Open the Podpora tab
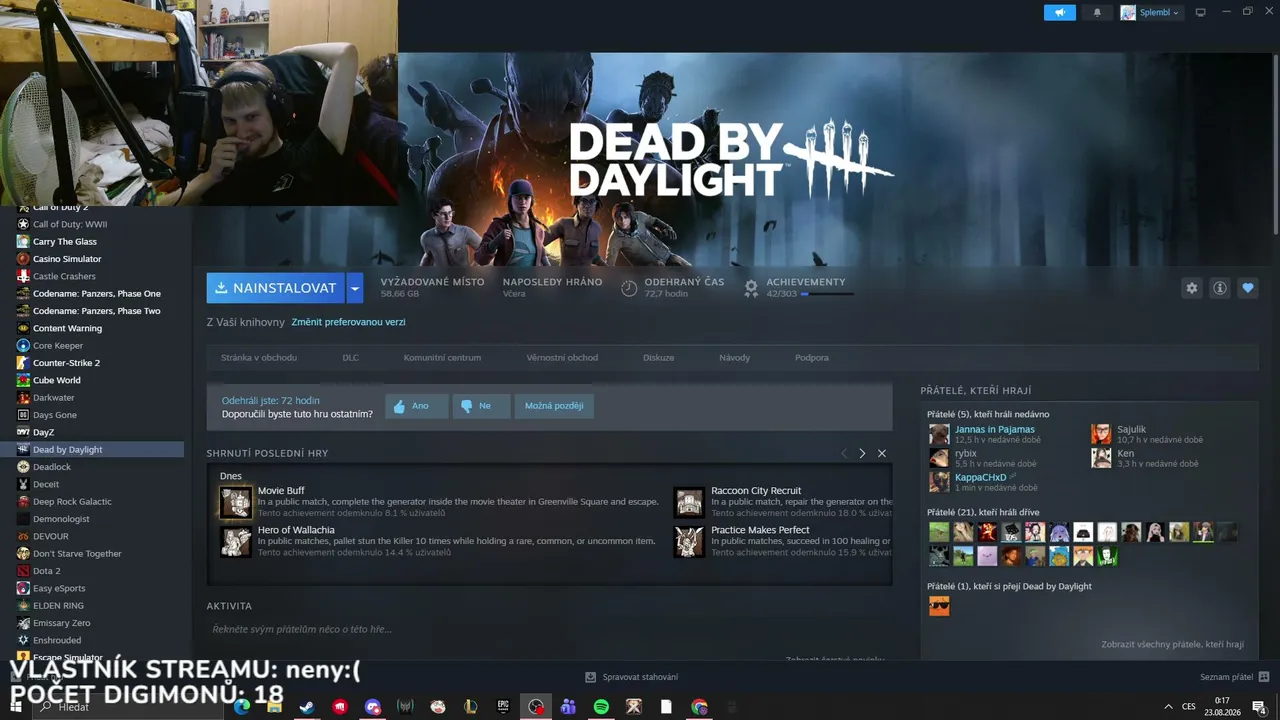Viewport: 1280px width, 720px height. tap(812, 357)
